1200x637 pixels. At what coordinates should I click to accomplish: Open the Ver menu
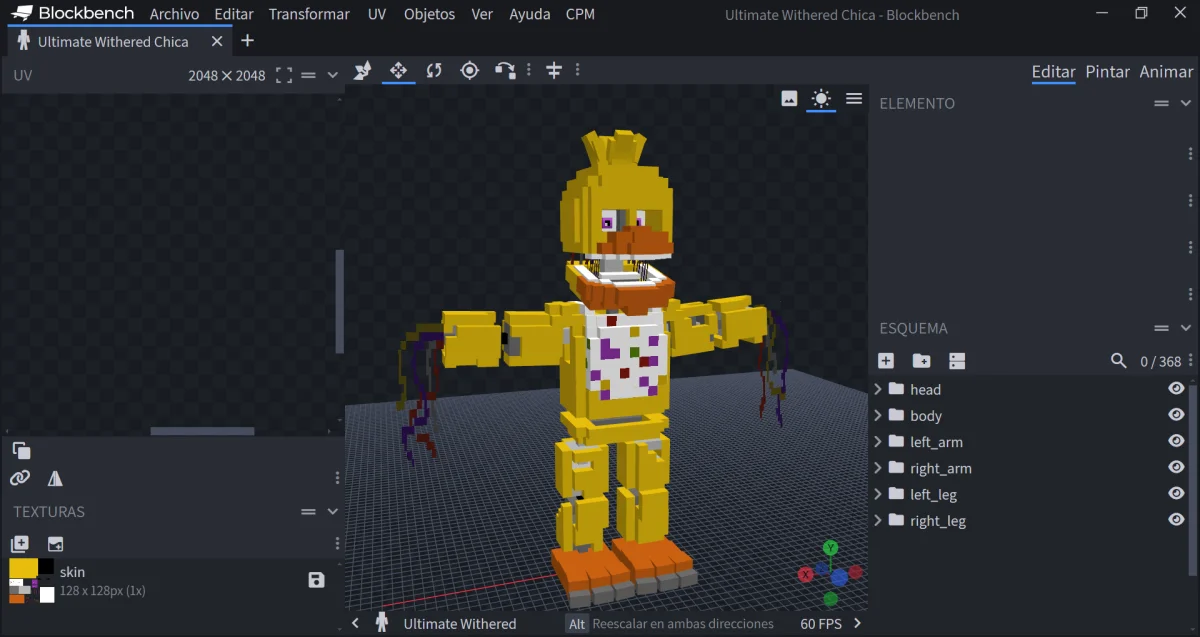482,14
